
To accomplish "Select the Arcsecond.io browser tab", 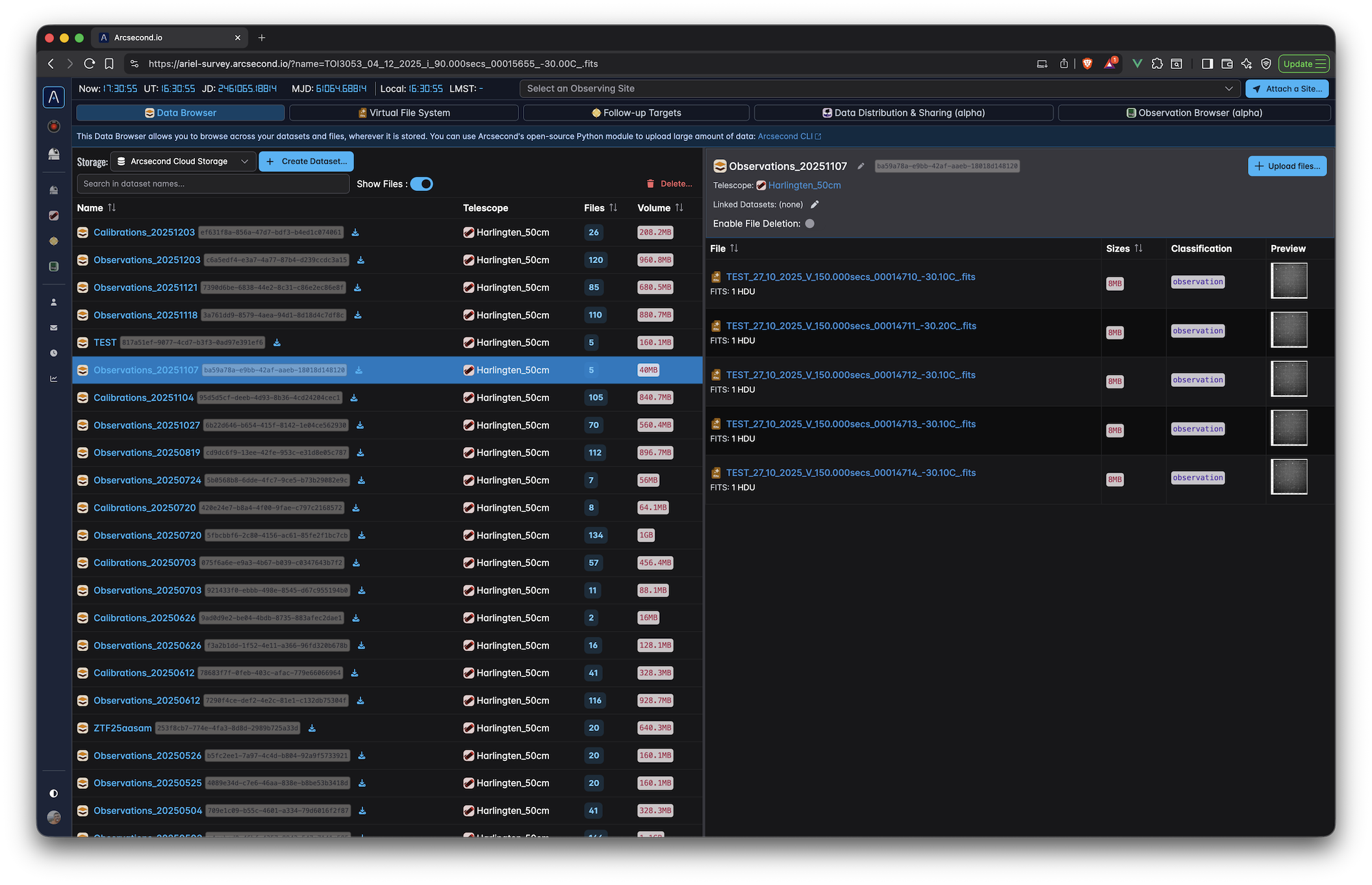I will (169, 38).
